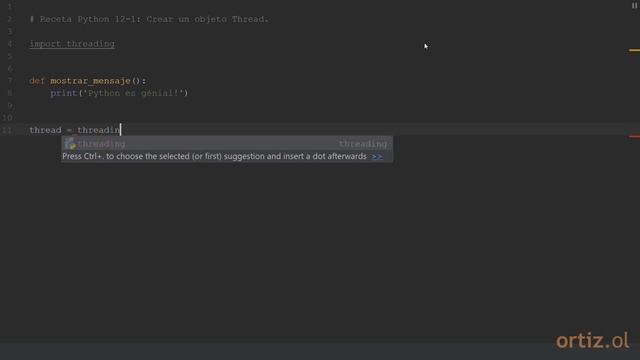Click the 'mostrar_mensaje' function name
The height and width of the screenshot is (360, 640).
[x=91, y=81]
